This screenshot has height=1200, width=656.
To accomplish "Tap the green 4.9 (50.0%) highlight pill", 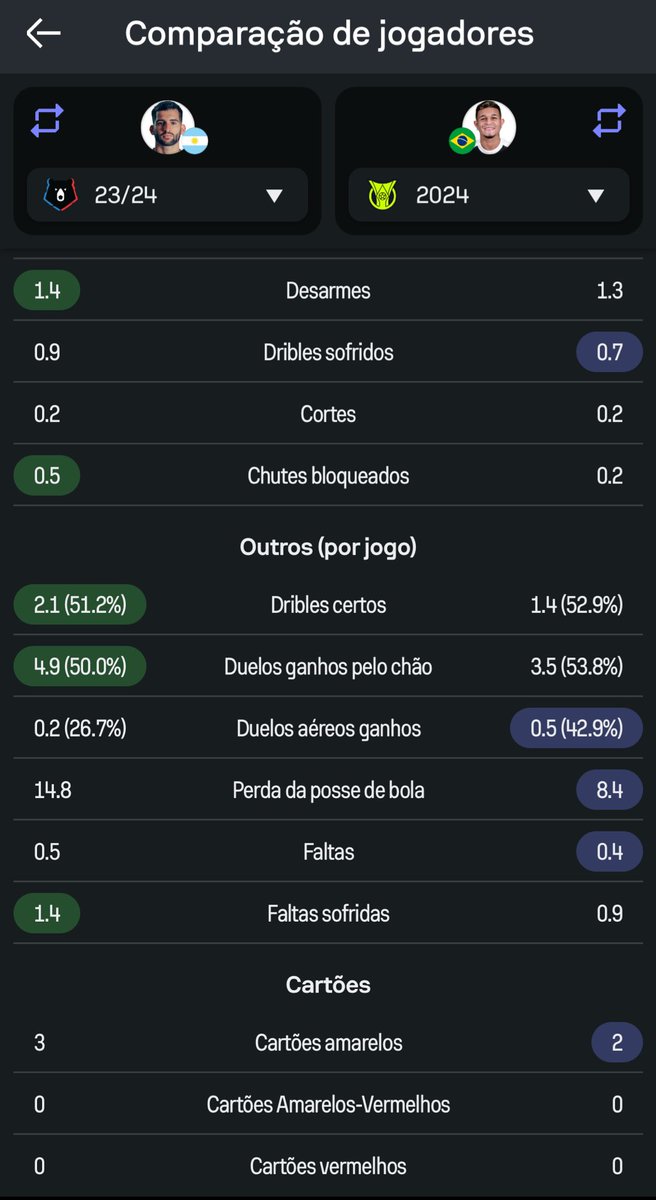I will pos(80,667).
